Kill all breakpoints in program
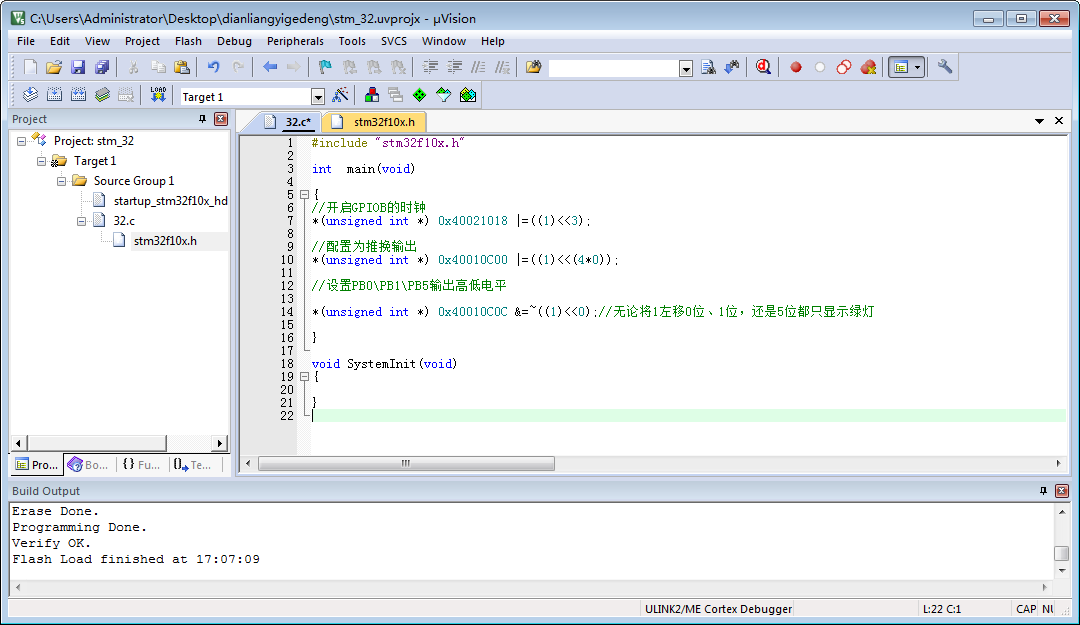 [x=866, y=66]
